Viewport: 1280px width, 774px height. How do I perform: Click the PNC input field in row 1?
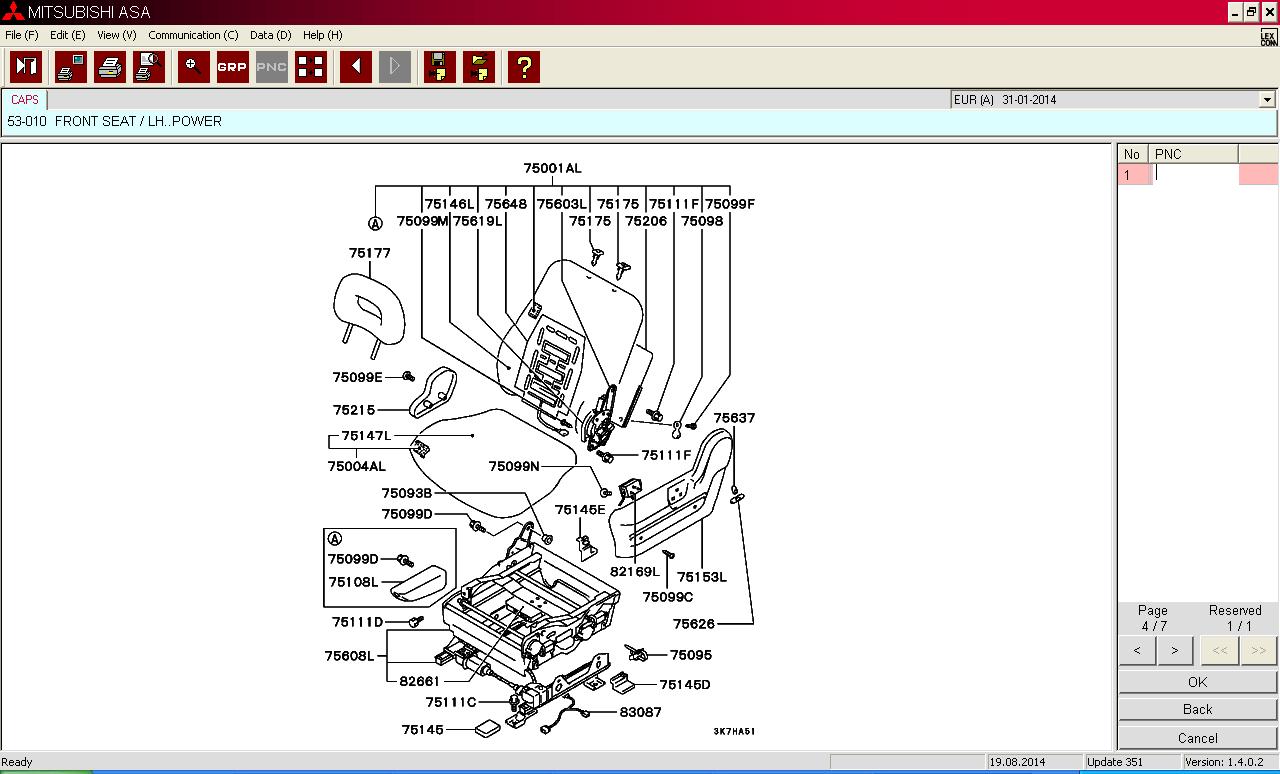tap(1195, 174)
